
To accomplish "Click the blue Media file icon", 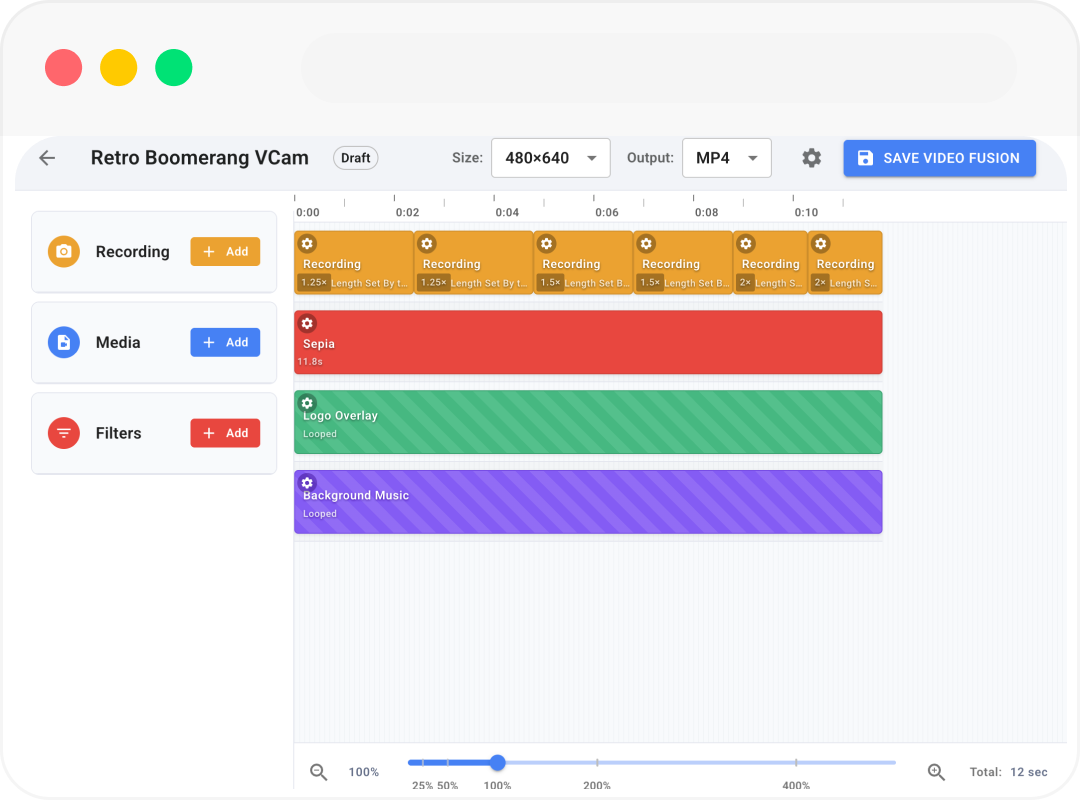I will click(64, 343).
